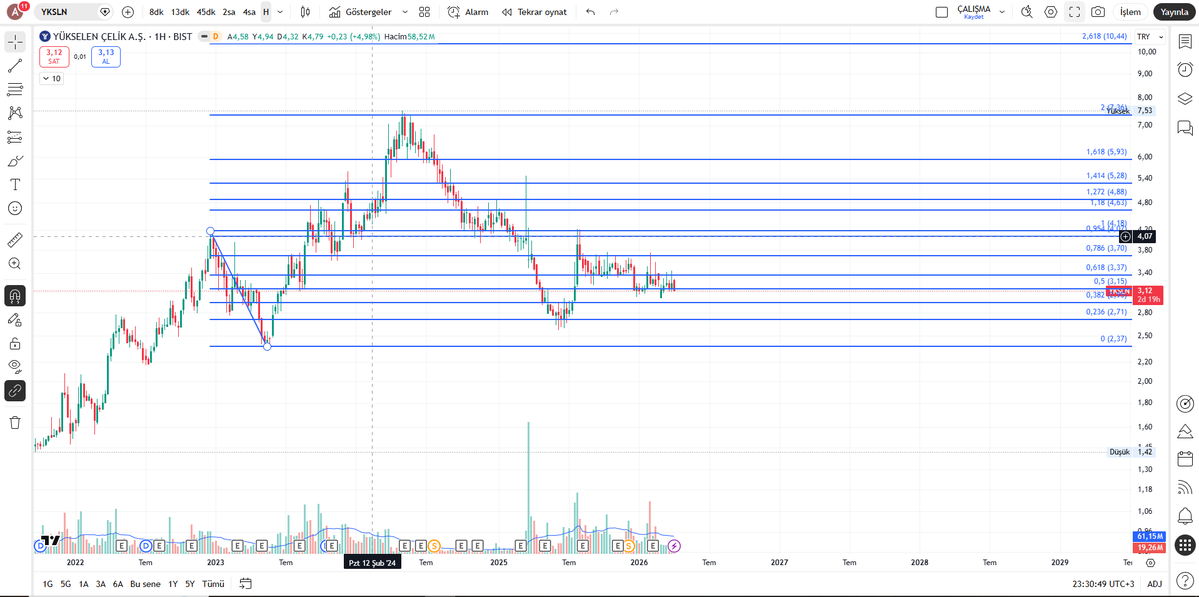The height and width of the screenshot is (597, 1199).
Task: Open the TRY currency dropdown
Action: [x=1150, y=37]
